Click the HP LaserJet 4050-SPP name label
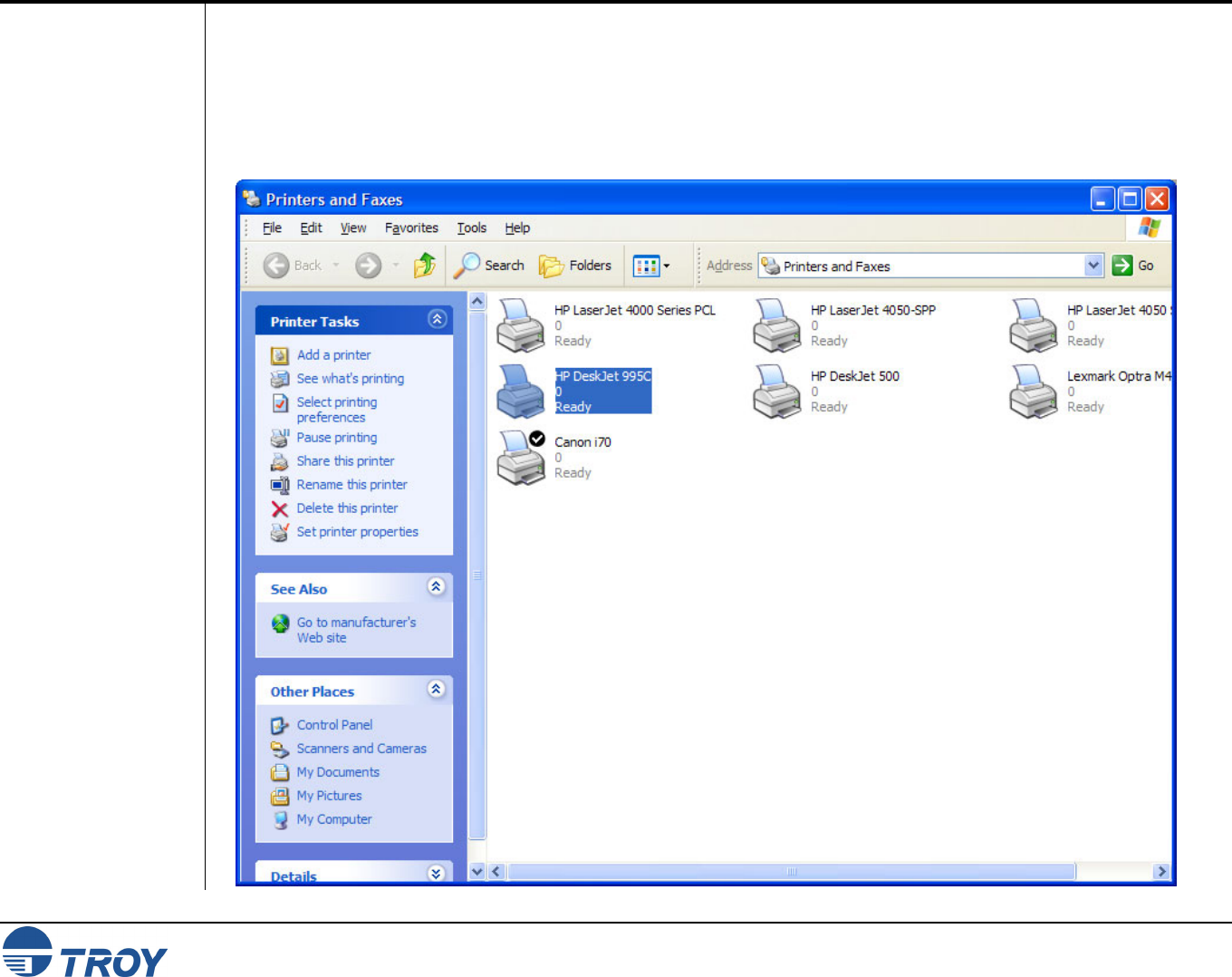This screenshot has height=977, width=1232. pos(873,310)
